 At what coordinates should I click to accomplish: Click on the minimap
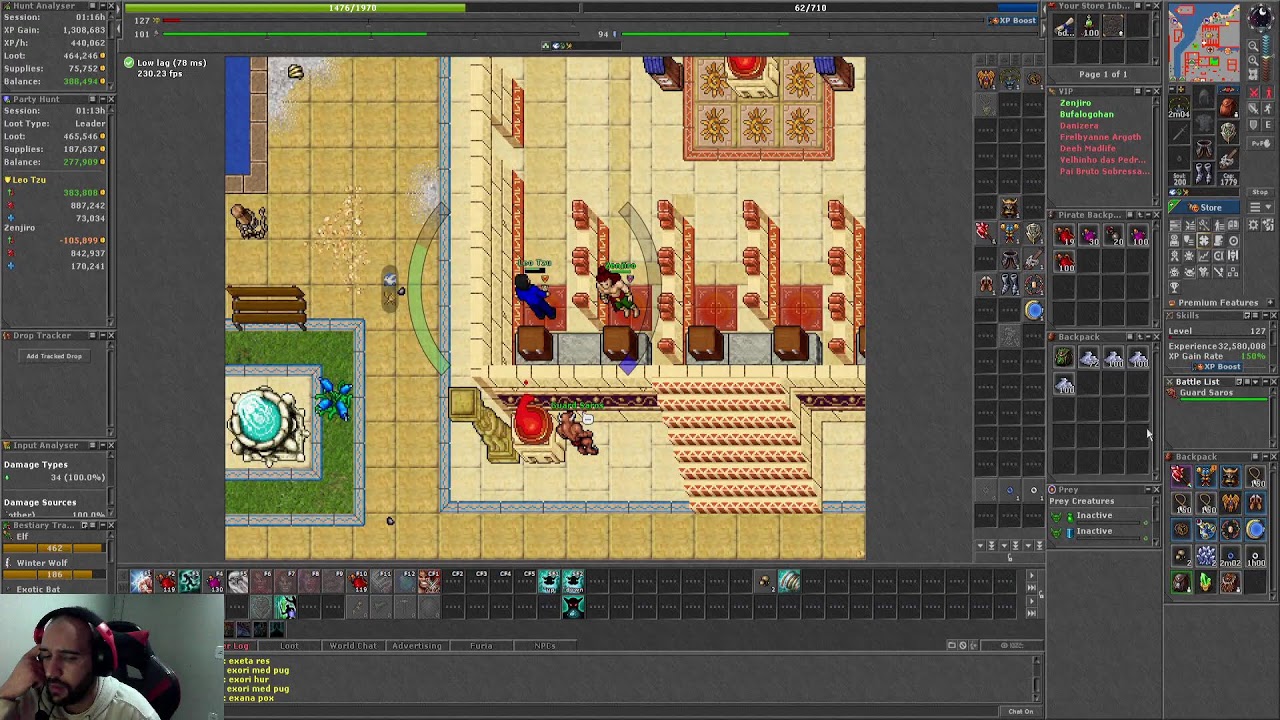tap(1205, 42)
